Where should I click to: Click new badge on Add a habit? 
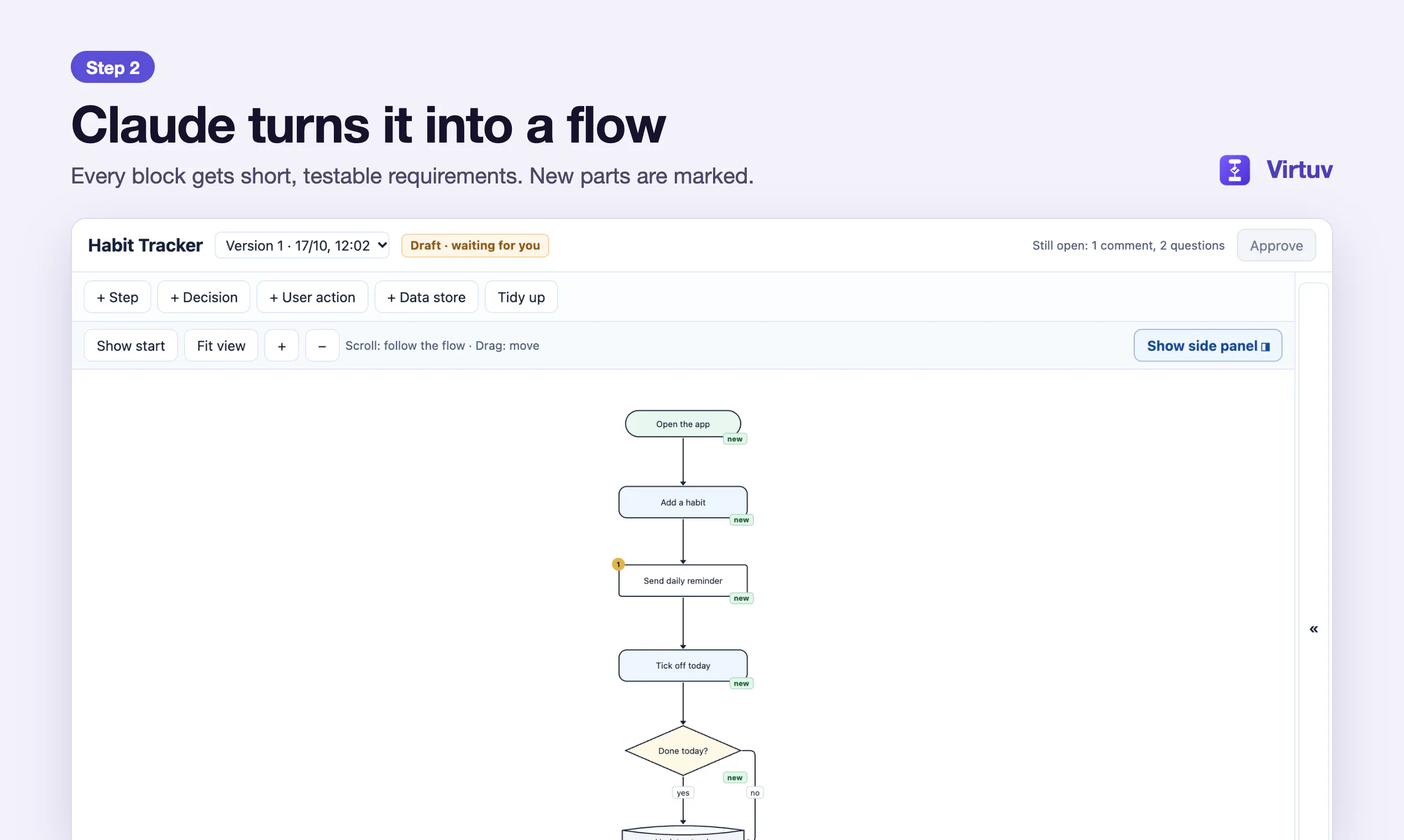tap(741, 520)
